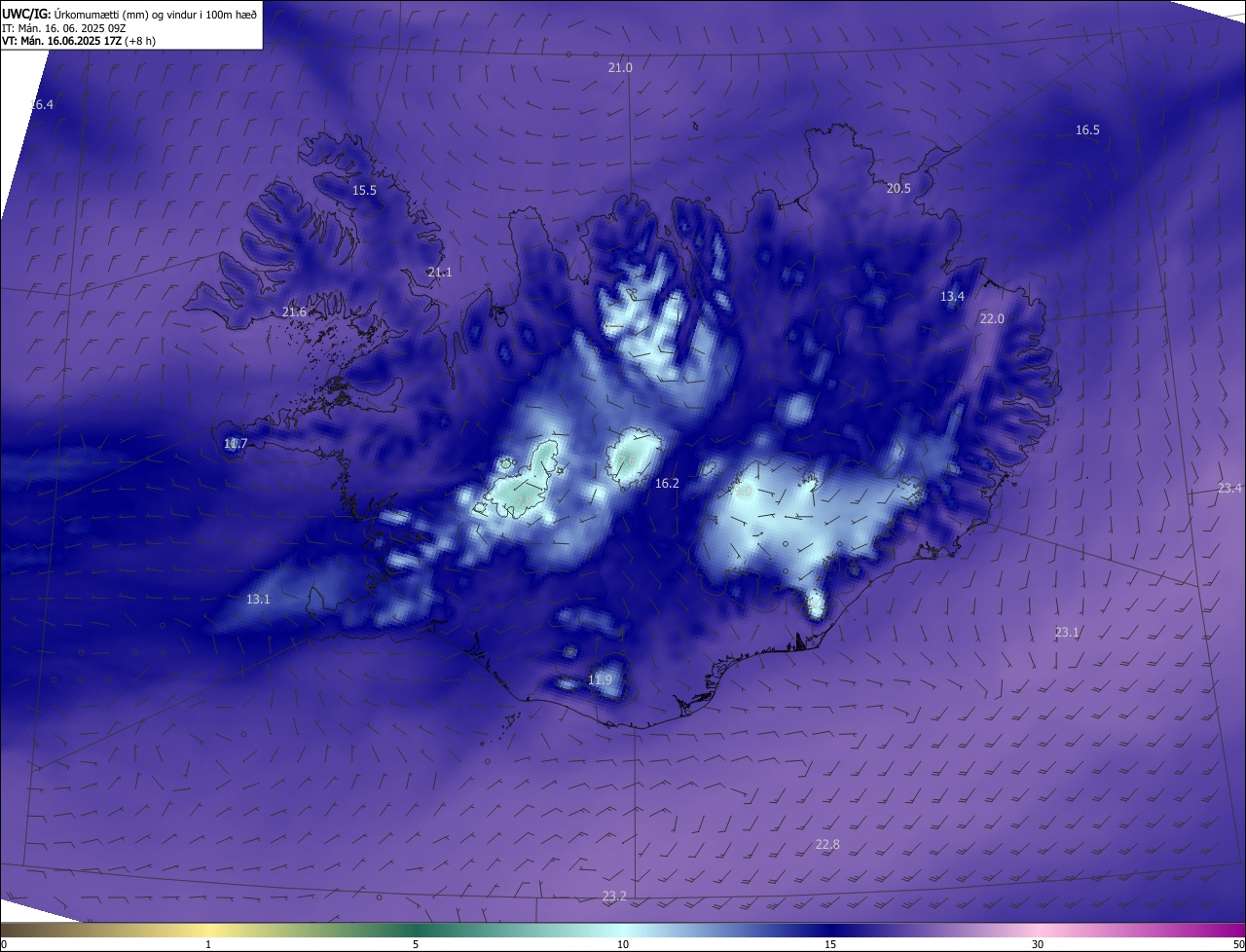This screenshot has height=952, width=1246.
Task: Click the 21.0 value at the map top
Action: (x=620, y=67)
